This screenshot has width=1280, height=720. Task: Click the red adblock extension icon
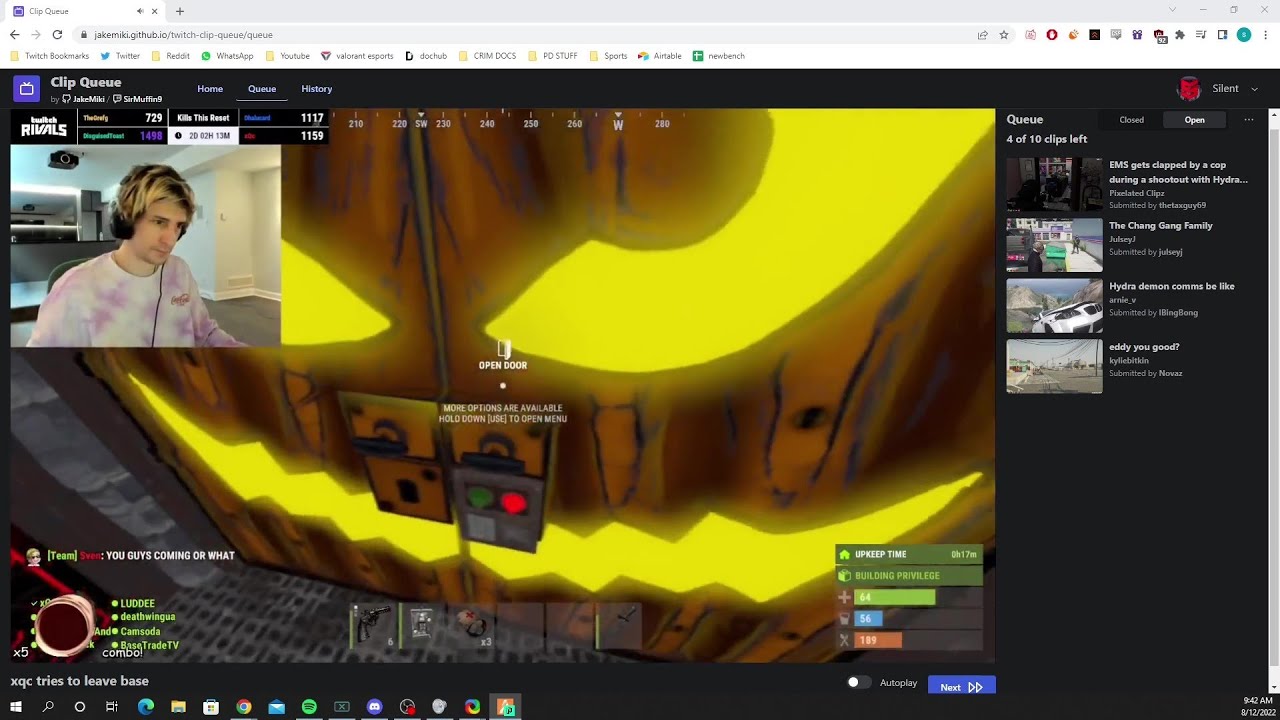coord(1052,35)
